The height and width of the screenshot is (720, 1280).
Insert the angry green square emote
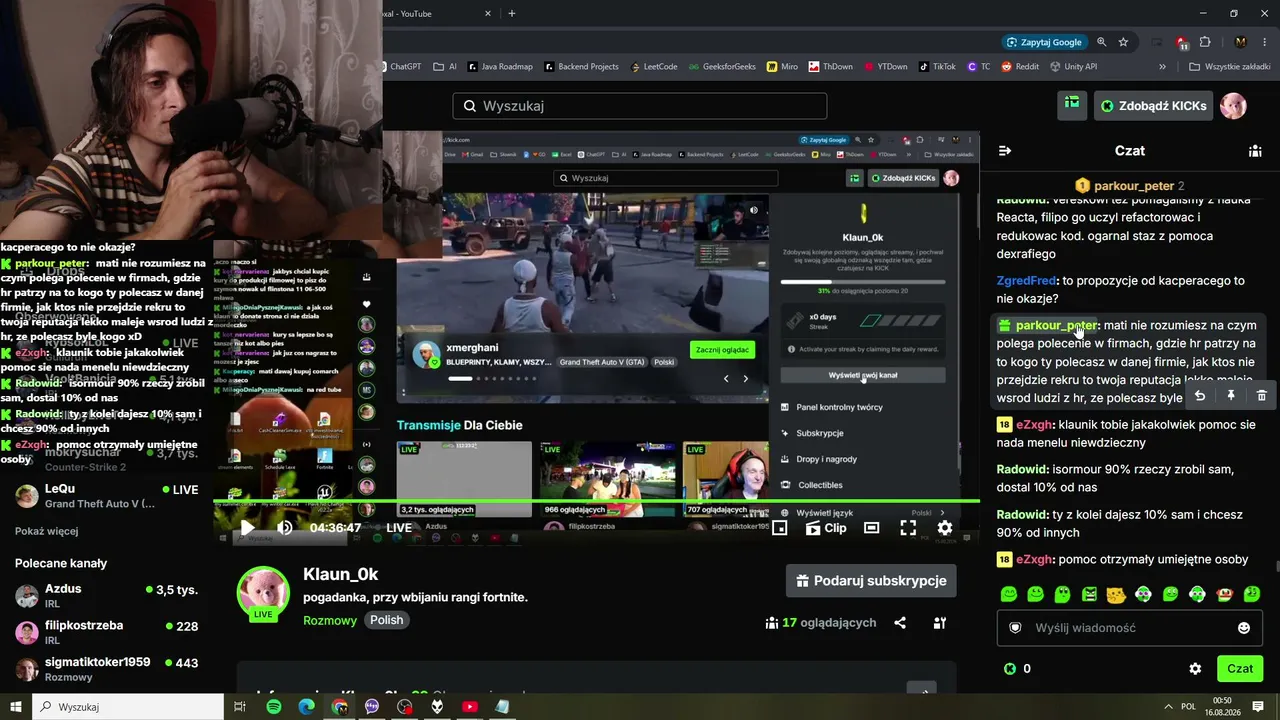[1089, 595]
